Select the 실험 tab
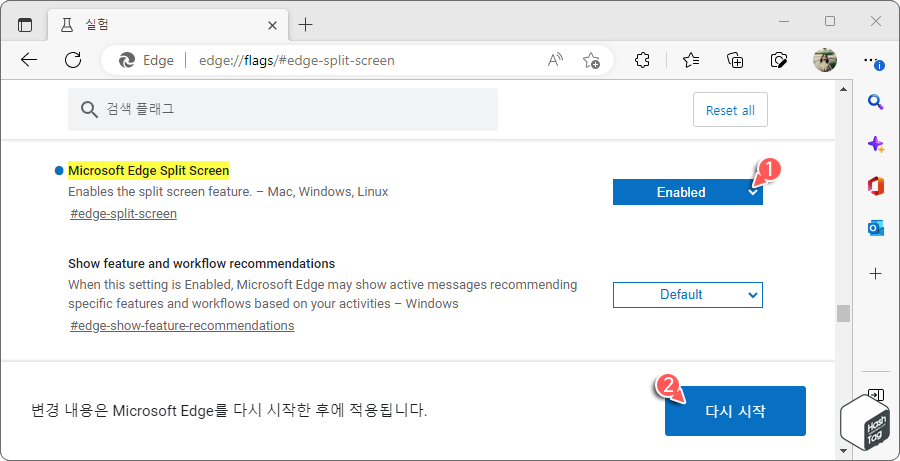 (169, 25)
